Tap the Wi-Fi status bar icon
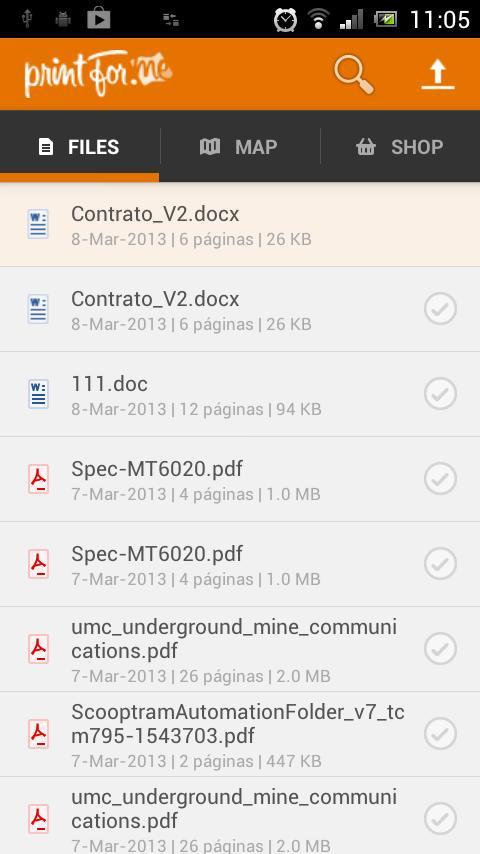 pyautogui.click(x=319, y=20)
